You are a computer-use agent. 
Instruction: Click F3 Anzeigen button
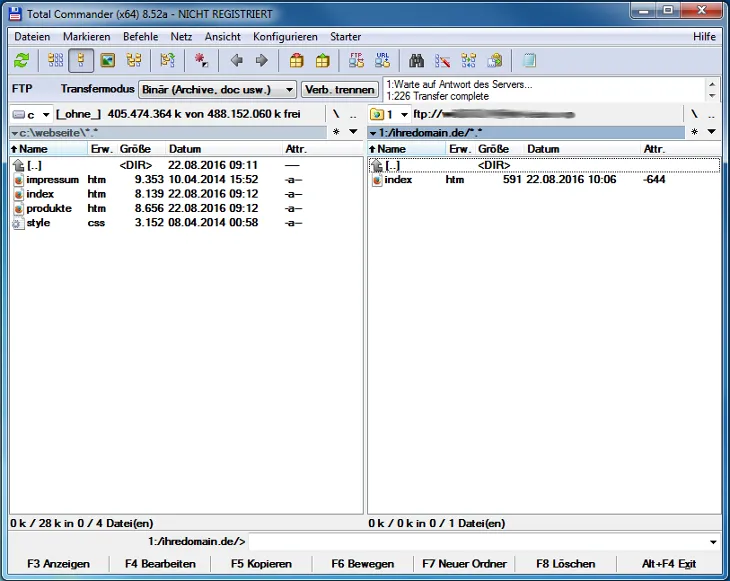pyautogui.click(x=59, y=564)
